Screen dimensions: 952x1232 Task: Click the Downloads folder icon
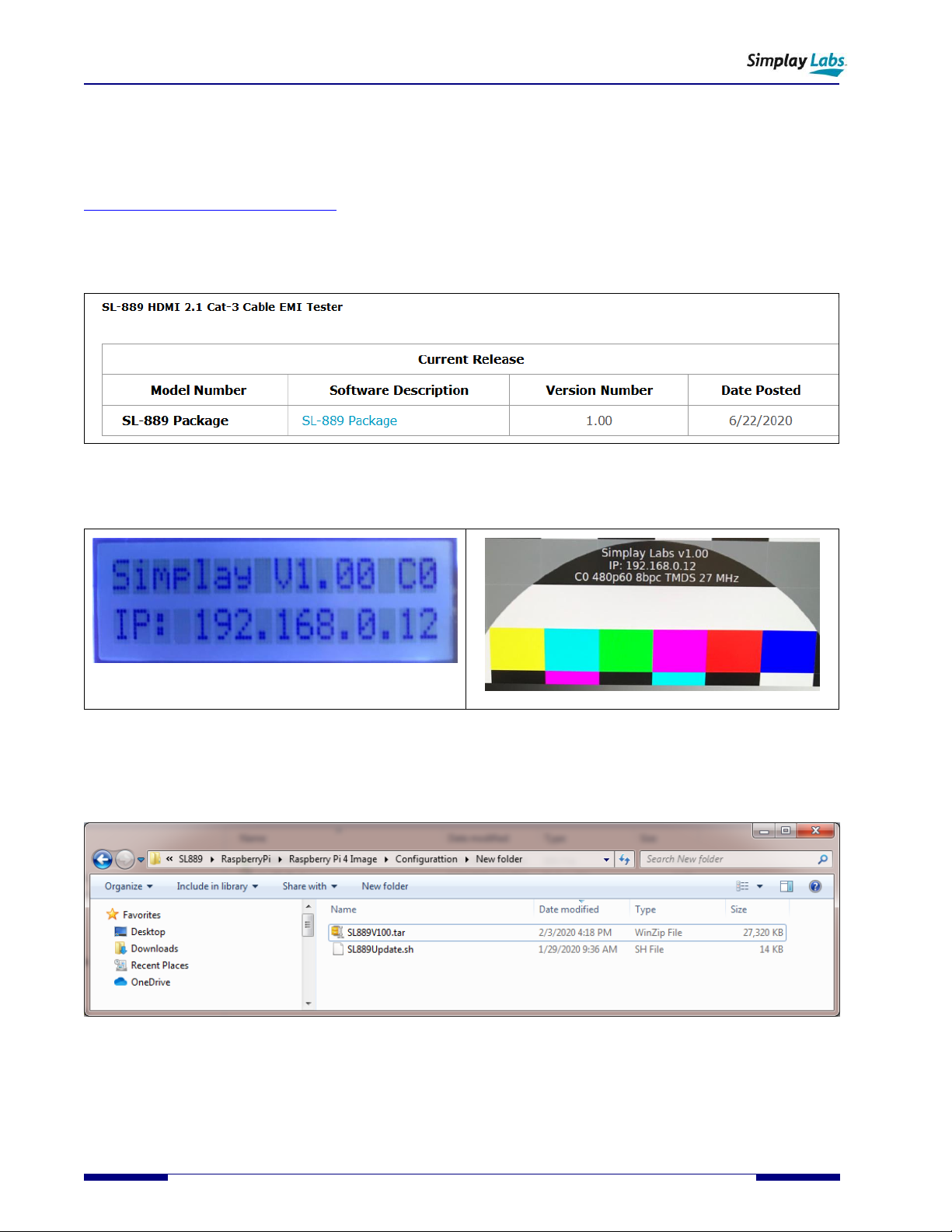click(120, 948)
